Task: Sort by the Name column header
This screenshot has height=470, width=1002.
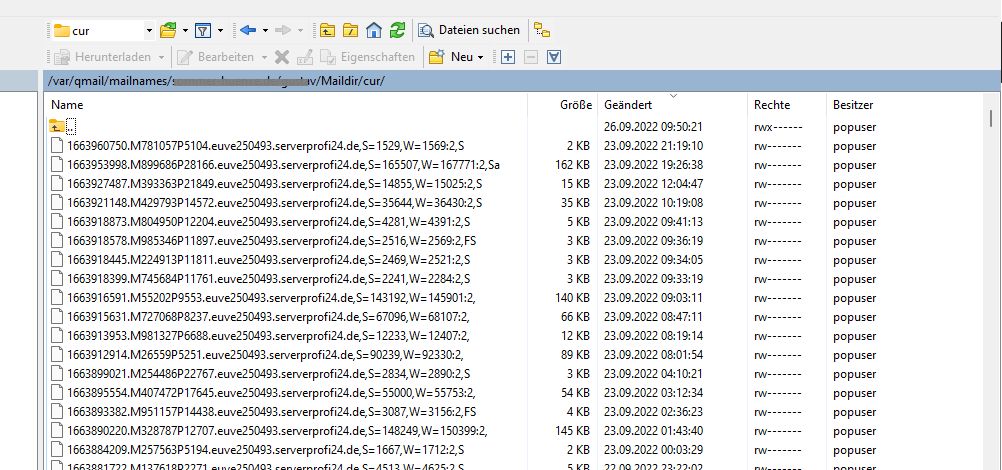Action: pos(67,105)
